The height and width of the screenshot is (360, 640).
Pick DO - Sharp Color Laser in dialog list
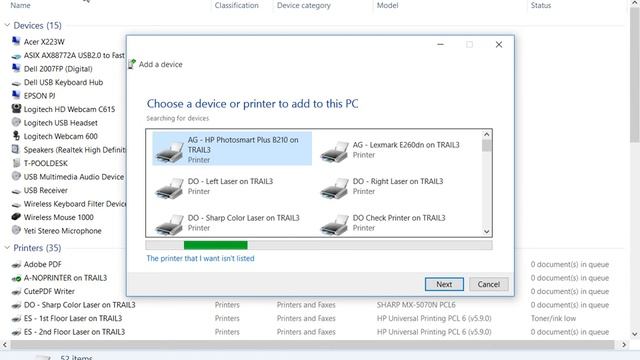pyautogui.click(x=232, y=223)
